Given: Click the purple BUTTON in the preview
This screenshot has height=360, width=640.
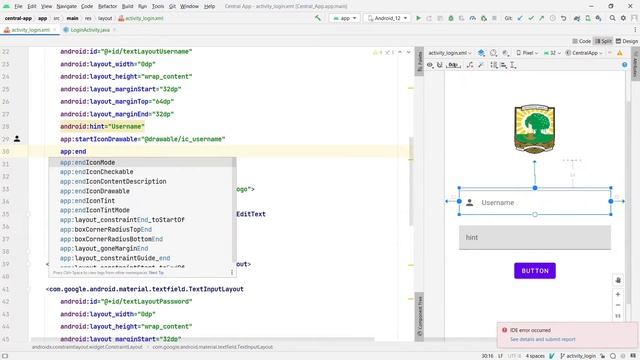Looking at the screenshot, I should [x=535, y=271].
